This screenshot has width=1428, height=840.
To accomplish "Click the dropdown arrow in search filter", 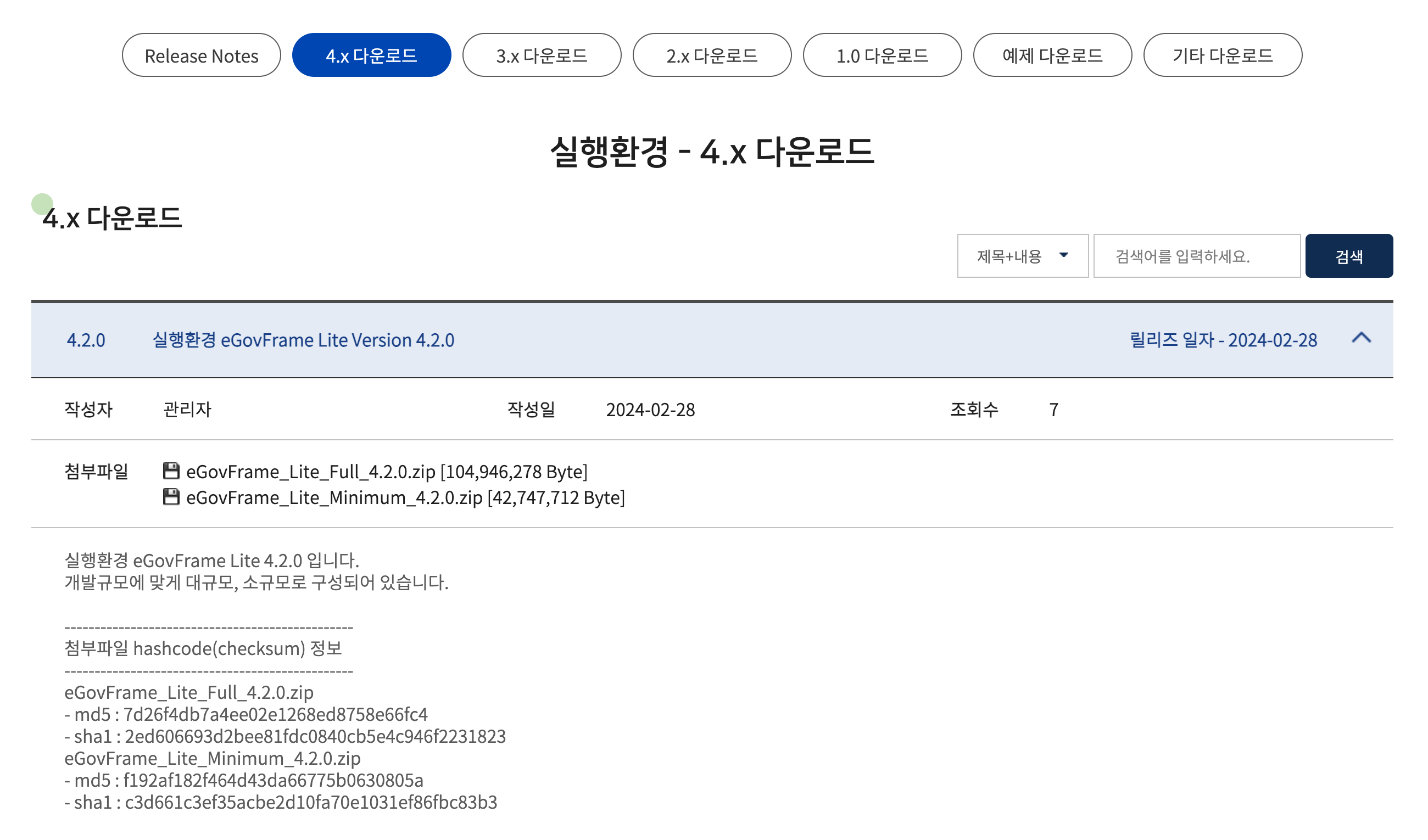I will point(1064,255).
